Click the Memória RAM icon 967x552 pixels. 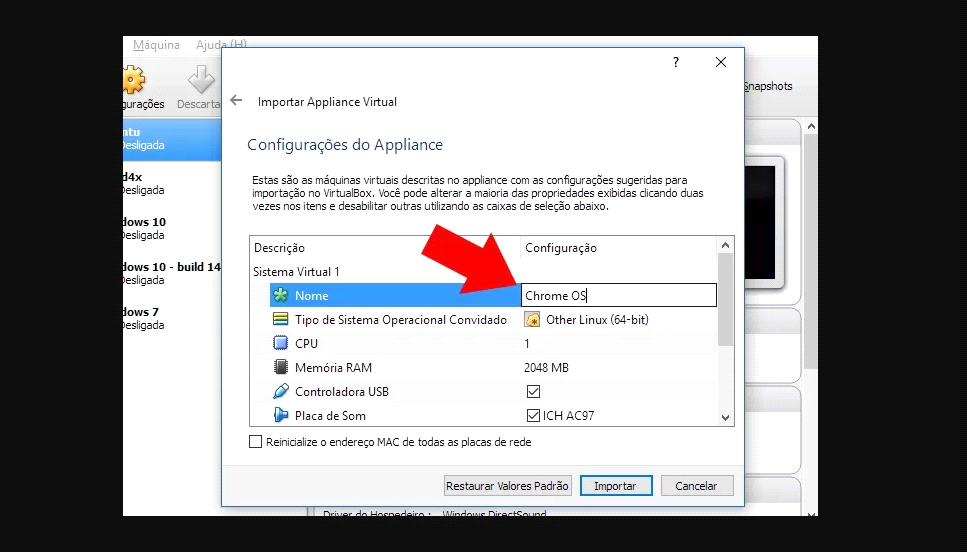coord(281,367)
